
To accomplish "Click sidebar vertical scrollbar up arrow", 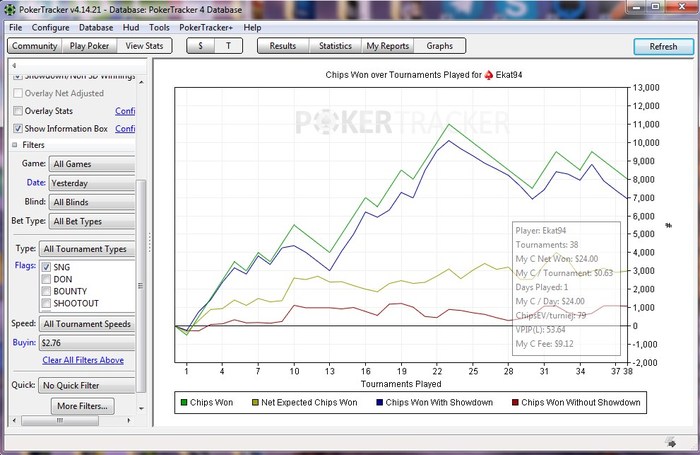I will (x=142, y=82).
